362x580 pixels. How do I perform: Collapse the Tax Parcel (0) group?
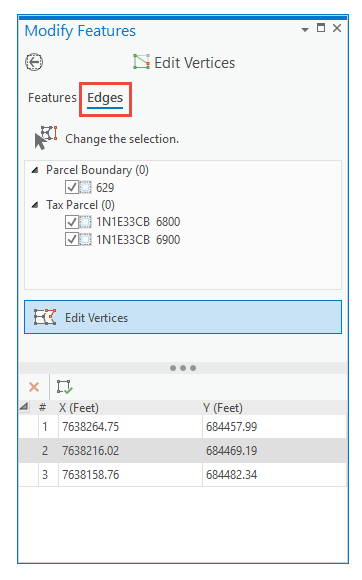(35, 205)
